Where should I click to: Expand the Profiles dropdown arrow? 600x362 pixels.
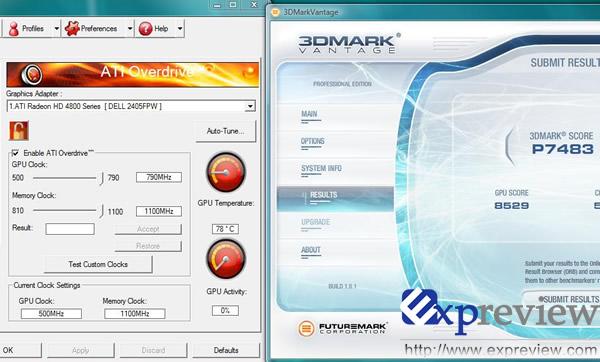pyautogui.click(x=57, y=29)
